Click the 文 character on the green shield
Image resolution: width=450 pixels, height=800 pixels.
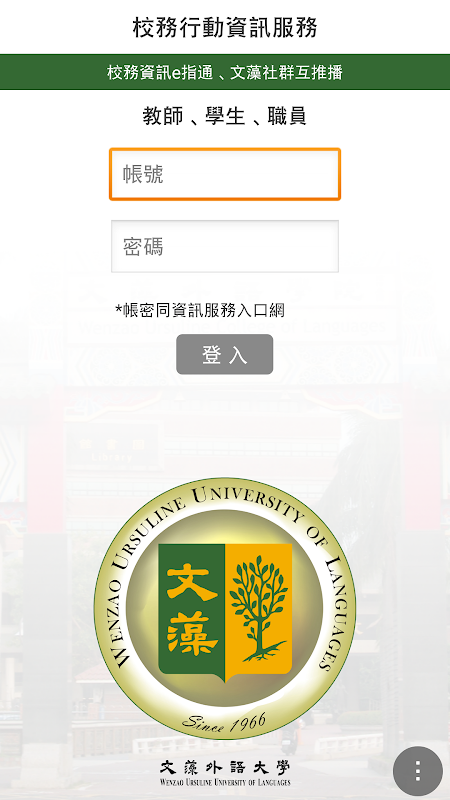point(191,584)
